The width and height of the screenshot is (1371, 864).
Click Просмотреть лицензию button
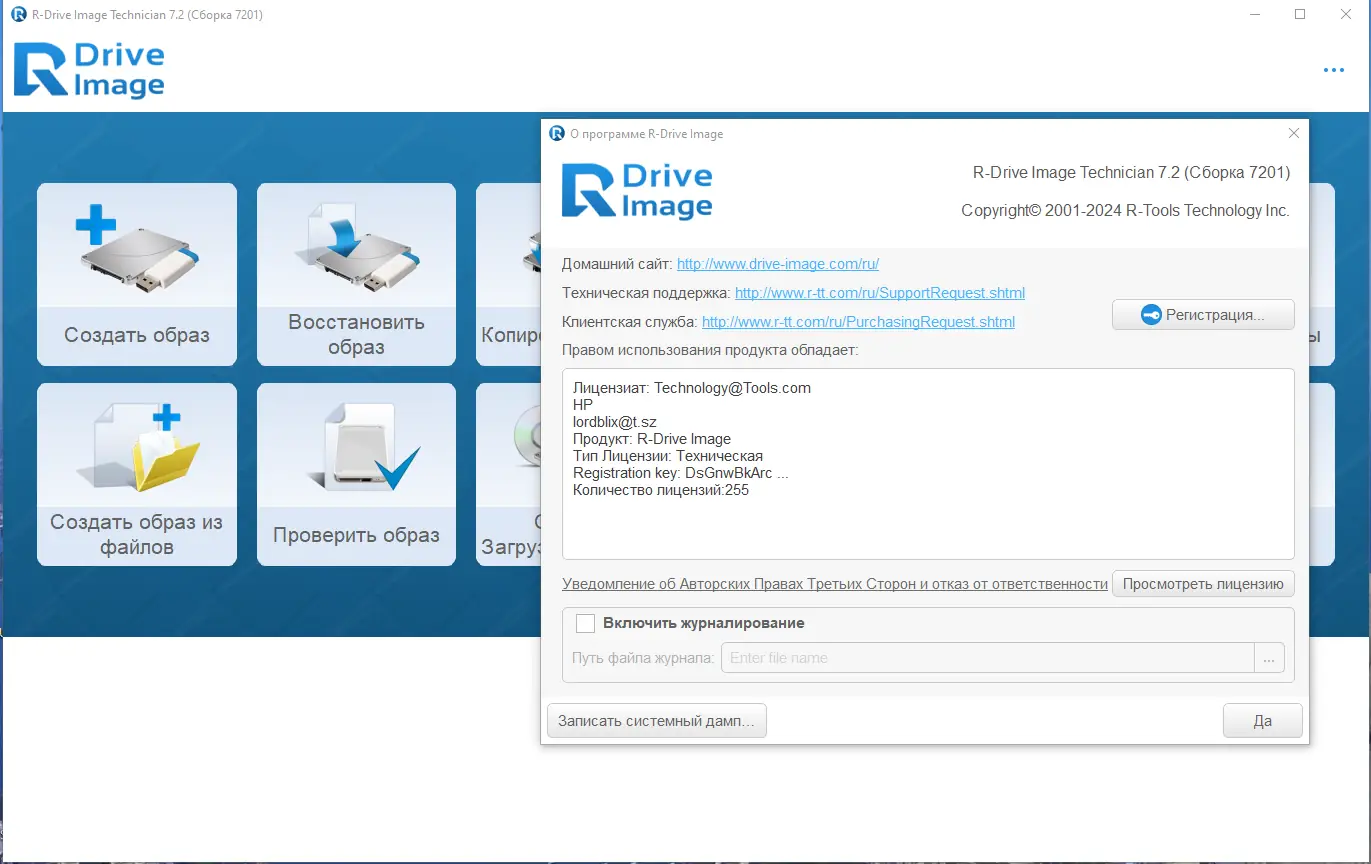(x=1203, y=584)
